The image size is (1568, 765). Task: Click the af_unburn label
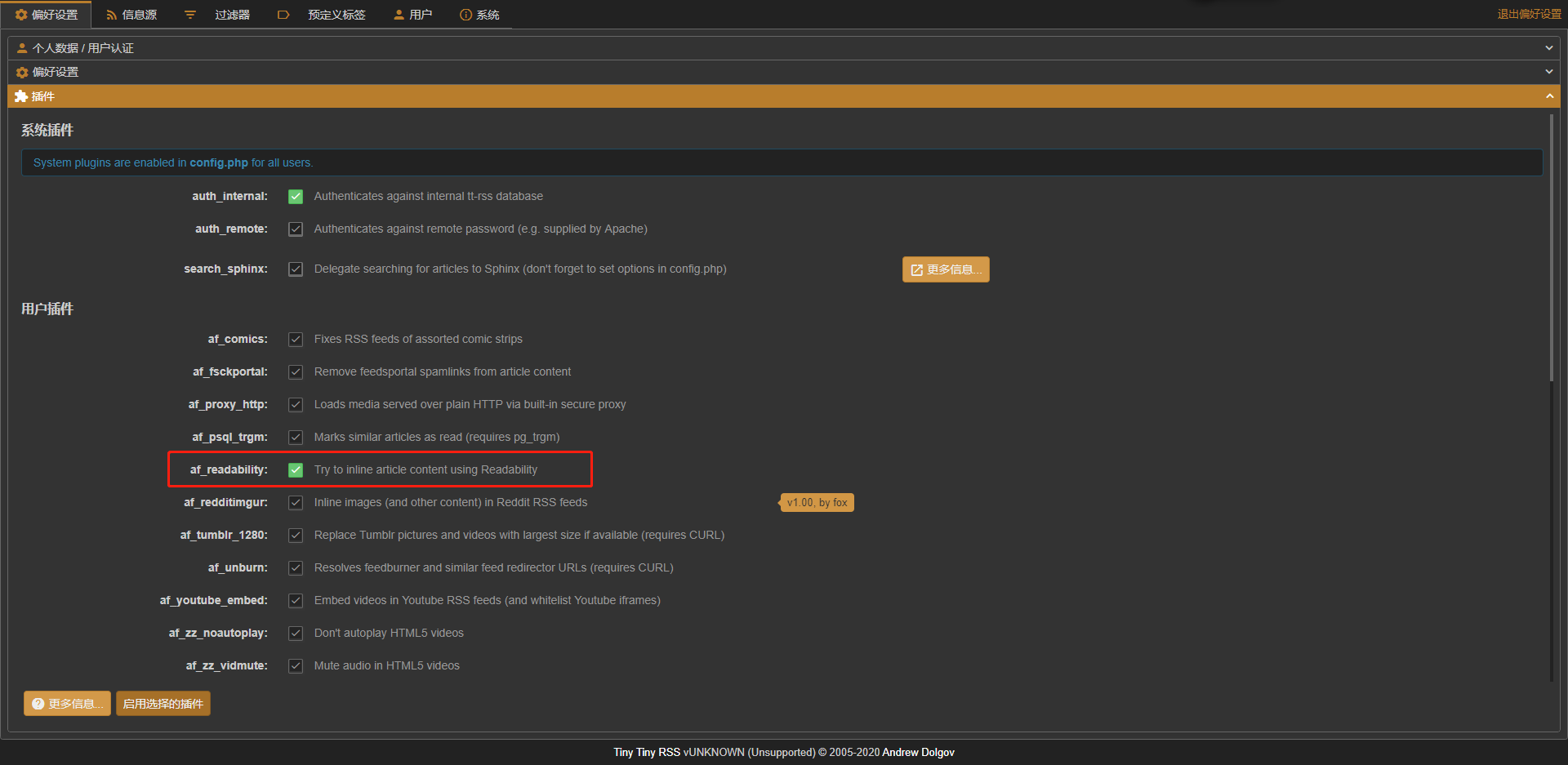tap(238, 567)
